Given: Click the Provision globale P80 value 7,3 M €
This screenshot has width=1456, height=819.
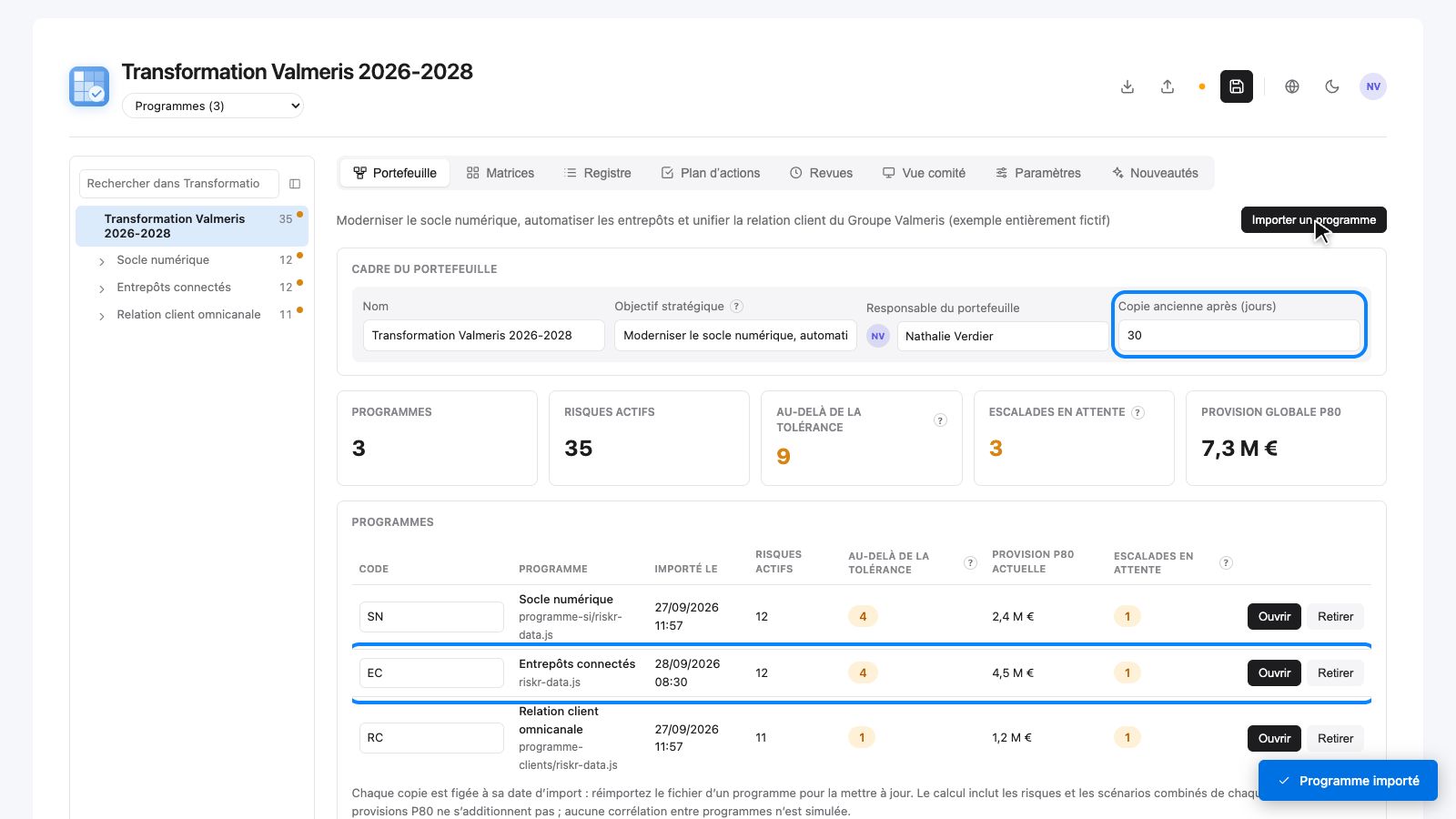Looking at the screenshot, I should pos(1239,448).
